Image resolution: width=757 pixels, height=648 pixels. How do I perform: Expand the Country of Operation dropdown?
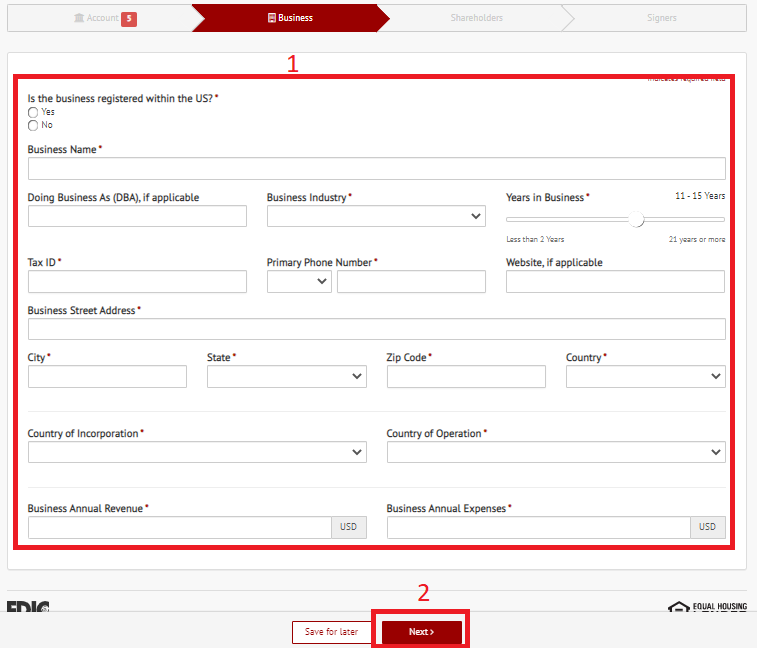(555, 452)
